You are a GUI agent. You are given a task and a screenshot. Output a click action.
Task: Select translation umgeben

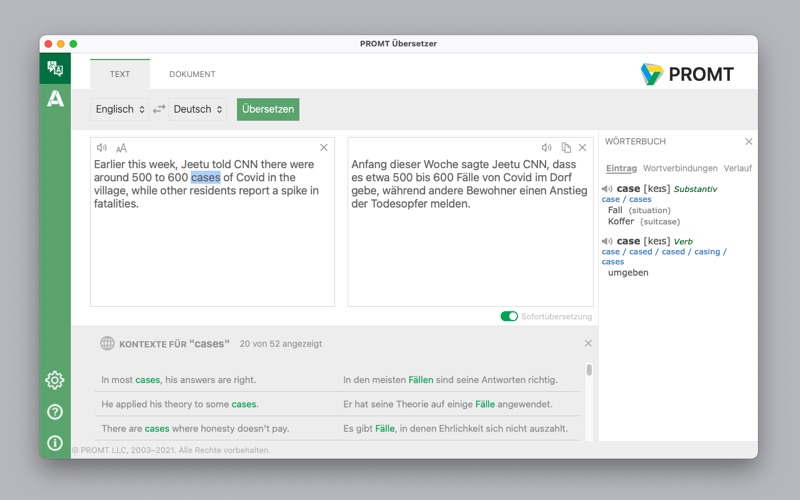[628, 272]
